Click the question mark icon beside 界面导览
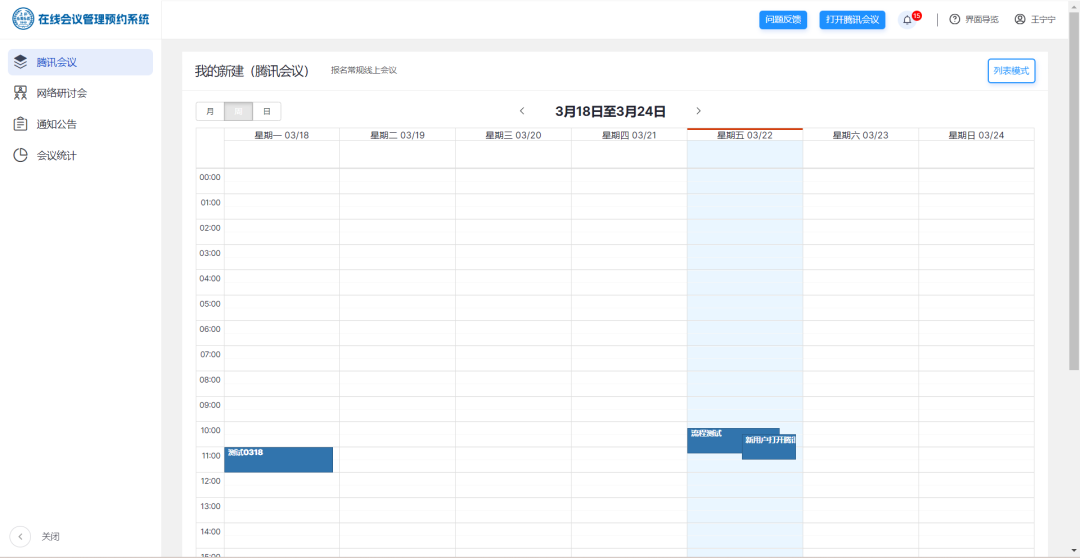1080x558 pixels. tap(955, 19)
